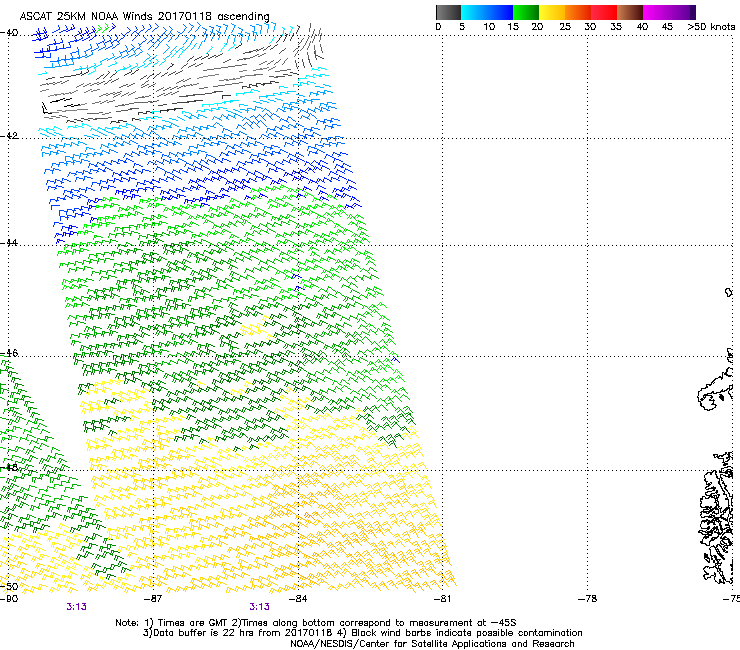Click the plot title 'ASCAT 25KM NOAA Winds 20170118 ascending'
The width and height of the screenshot is (740, 650).
click(144, 16)
